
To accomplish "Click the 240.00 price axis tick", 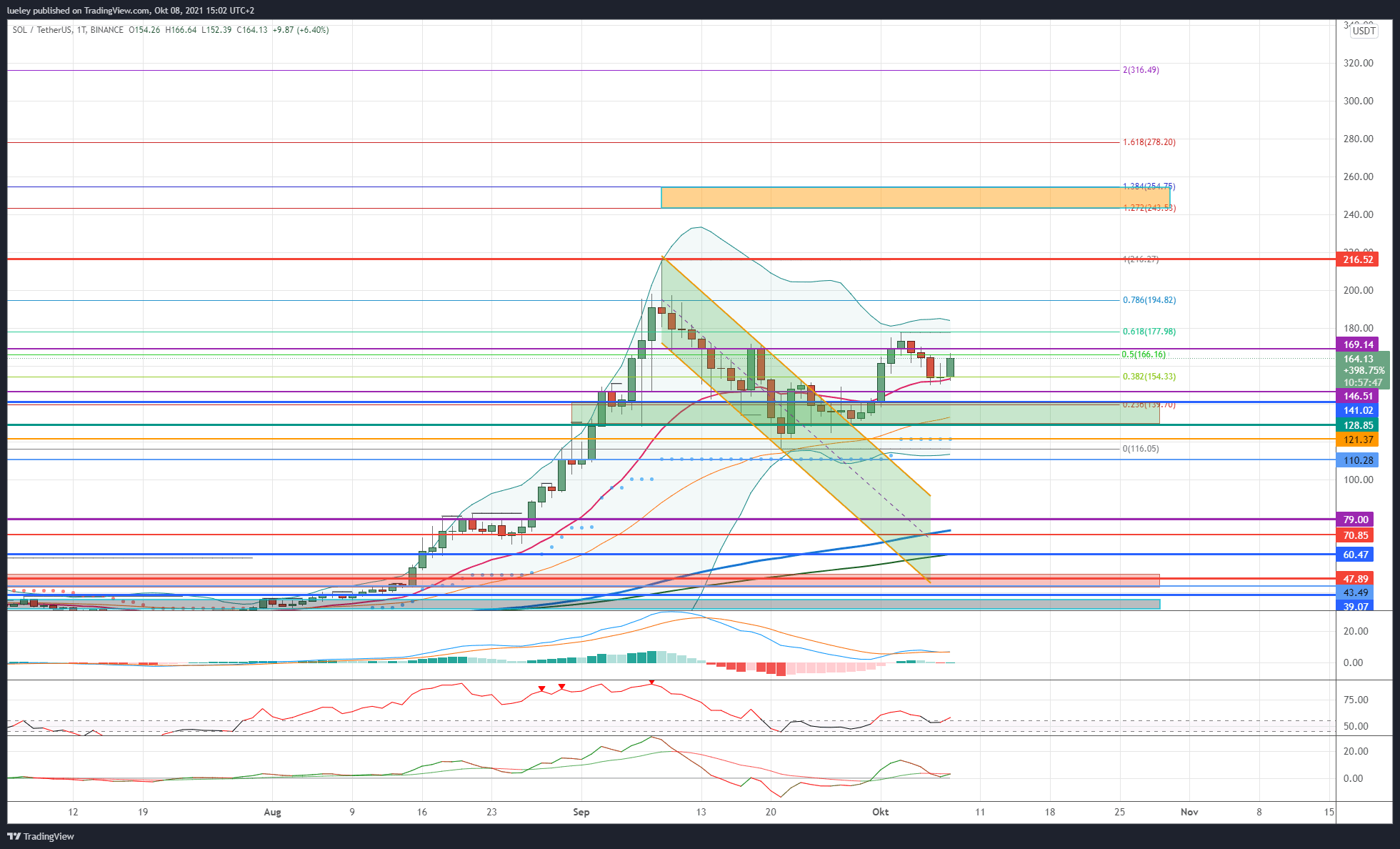I will 1359,214.
